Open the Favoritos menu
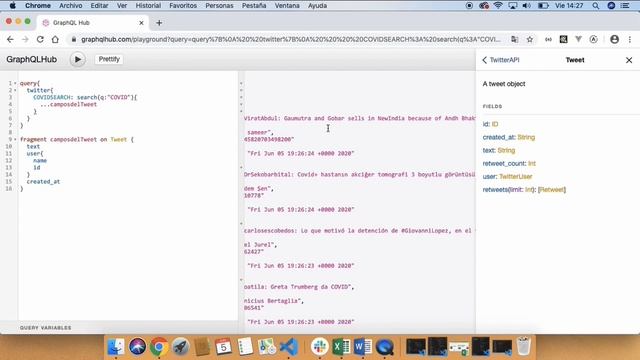The height and width of the screenshot is (360, 640). click(x=183, y=6)
